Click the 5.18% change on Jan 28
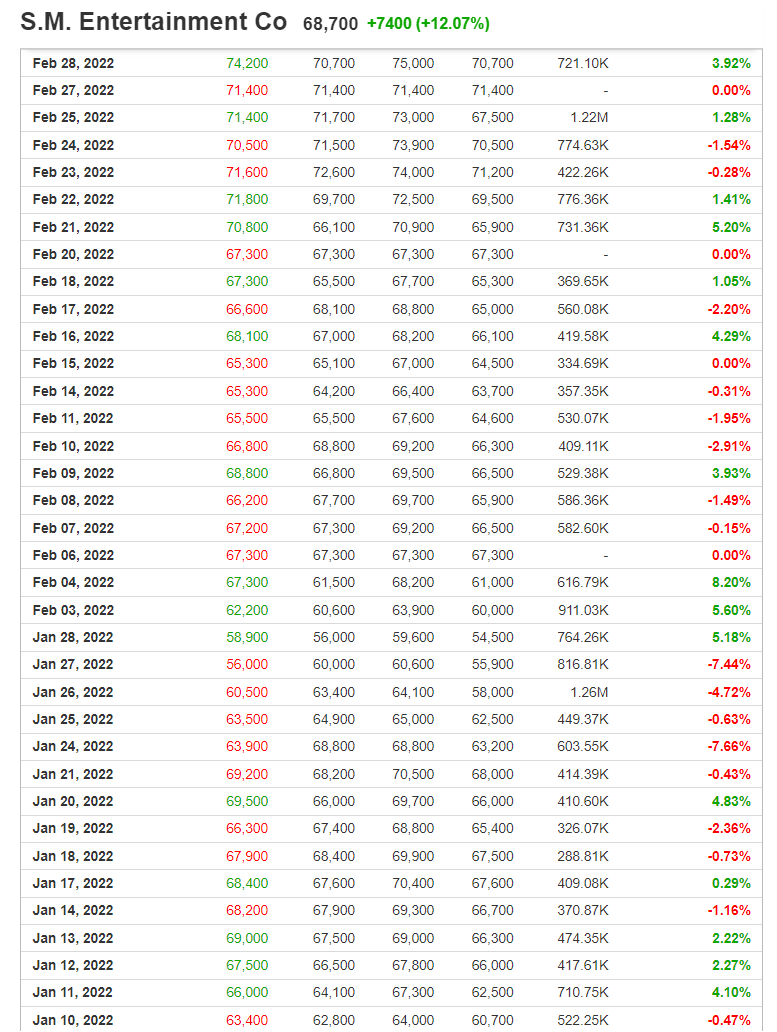 click(x=731, y=637)
